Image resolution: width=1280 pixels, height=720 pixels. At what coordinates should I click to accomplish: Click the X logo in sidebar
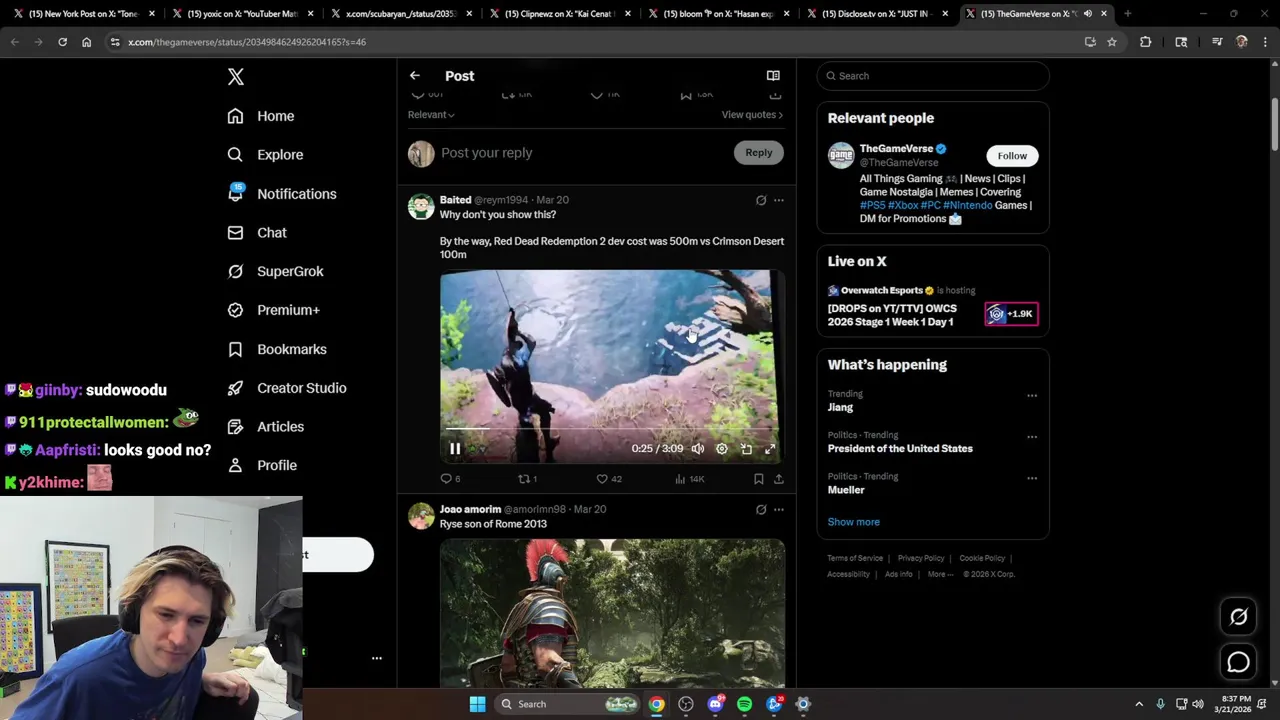tap(235, 77)
